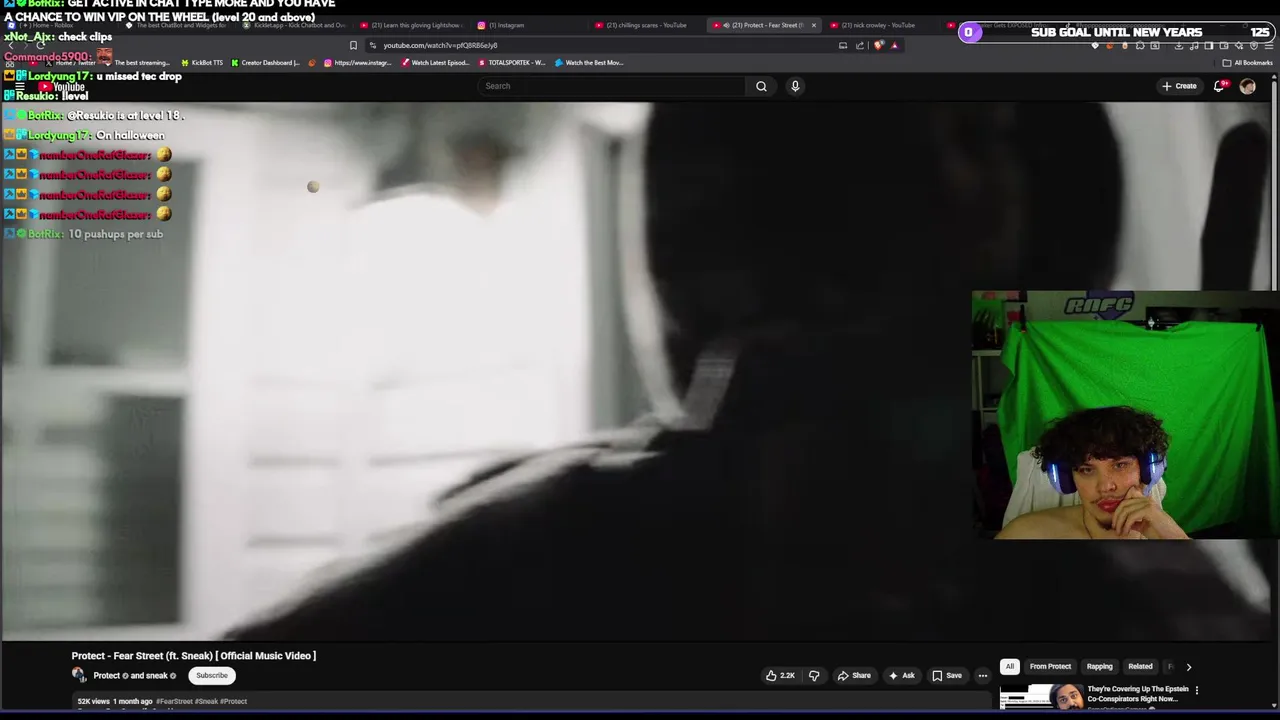Share the Fear Street video
Viewport: 1280px width, 720px height.
point(853,676)
